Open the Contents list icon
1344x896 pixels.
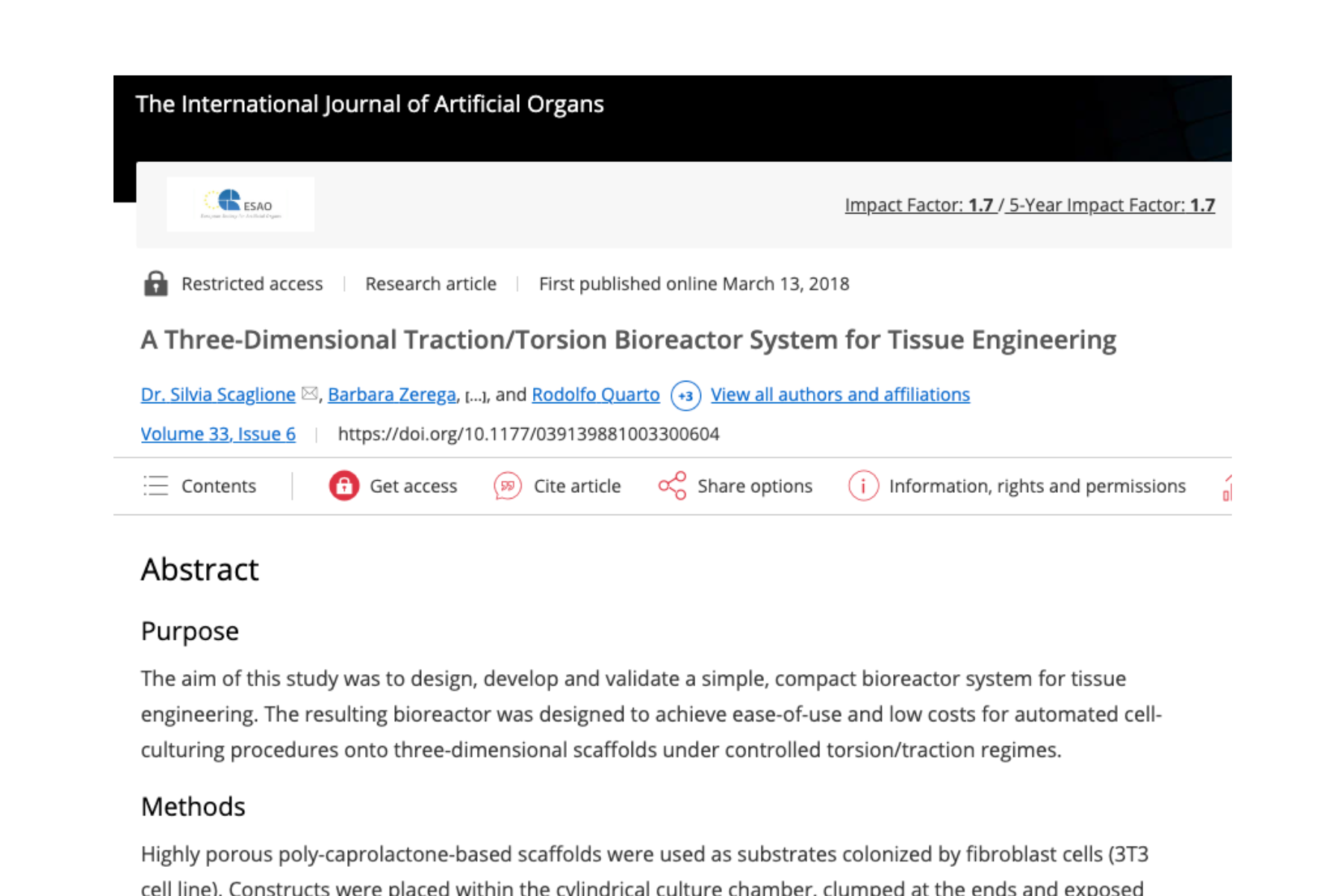[156, 486]
